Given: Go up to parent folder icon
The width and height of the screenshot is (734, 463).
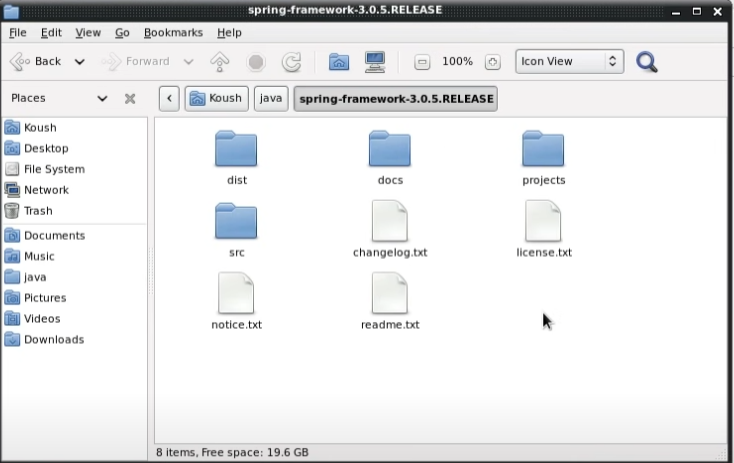Looking at the screenshot, I should coord(220,62).
